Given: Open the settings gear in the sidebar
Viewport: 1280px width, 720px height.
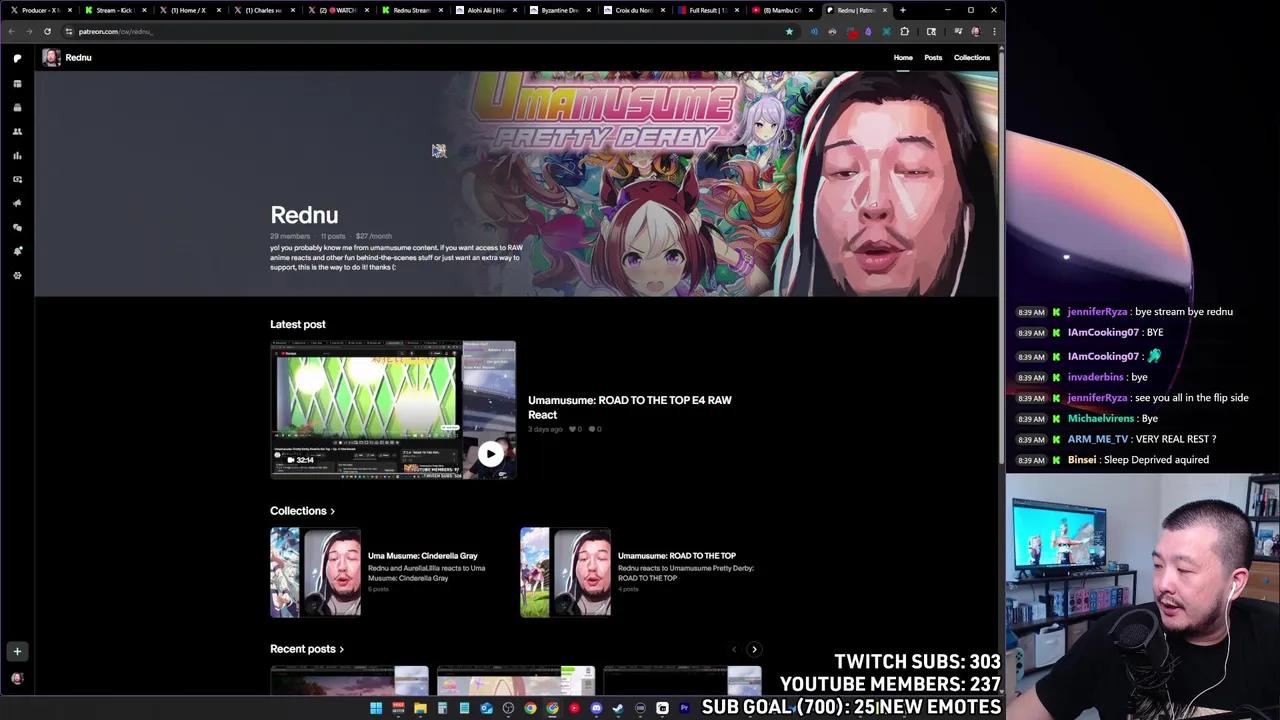Looking at the screenshot, I should 17,275.
